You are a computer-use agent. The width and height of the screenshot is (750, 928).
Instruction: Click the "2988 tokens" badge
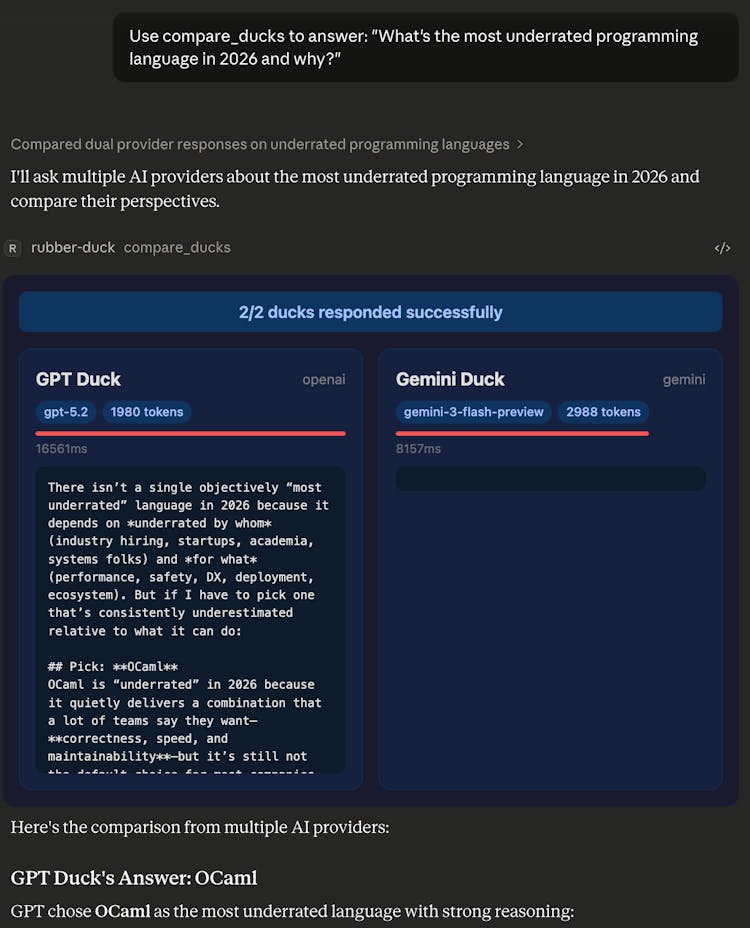coord(603,412)
